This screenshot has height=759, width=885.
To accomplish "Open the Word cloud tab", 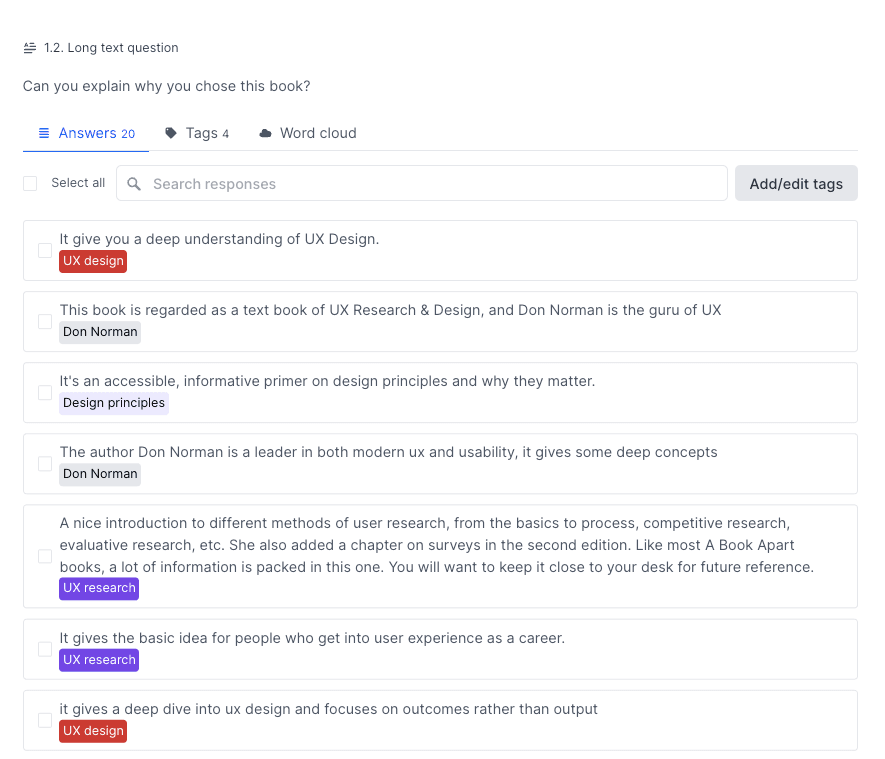I will point(317,132).
